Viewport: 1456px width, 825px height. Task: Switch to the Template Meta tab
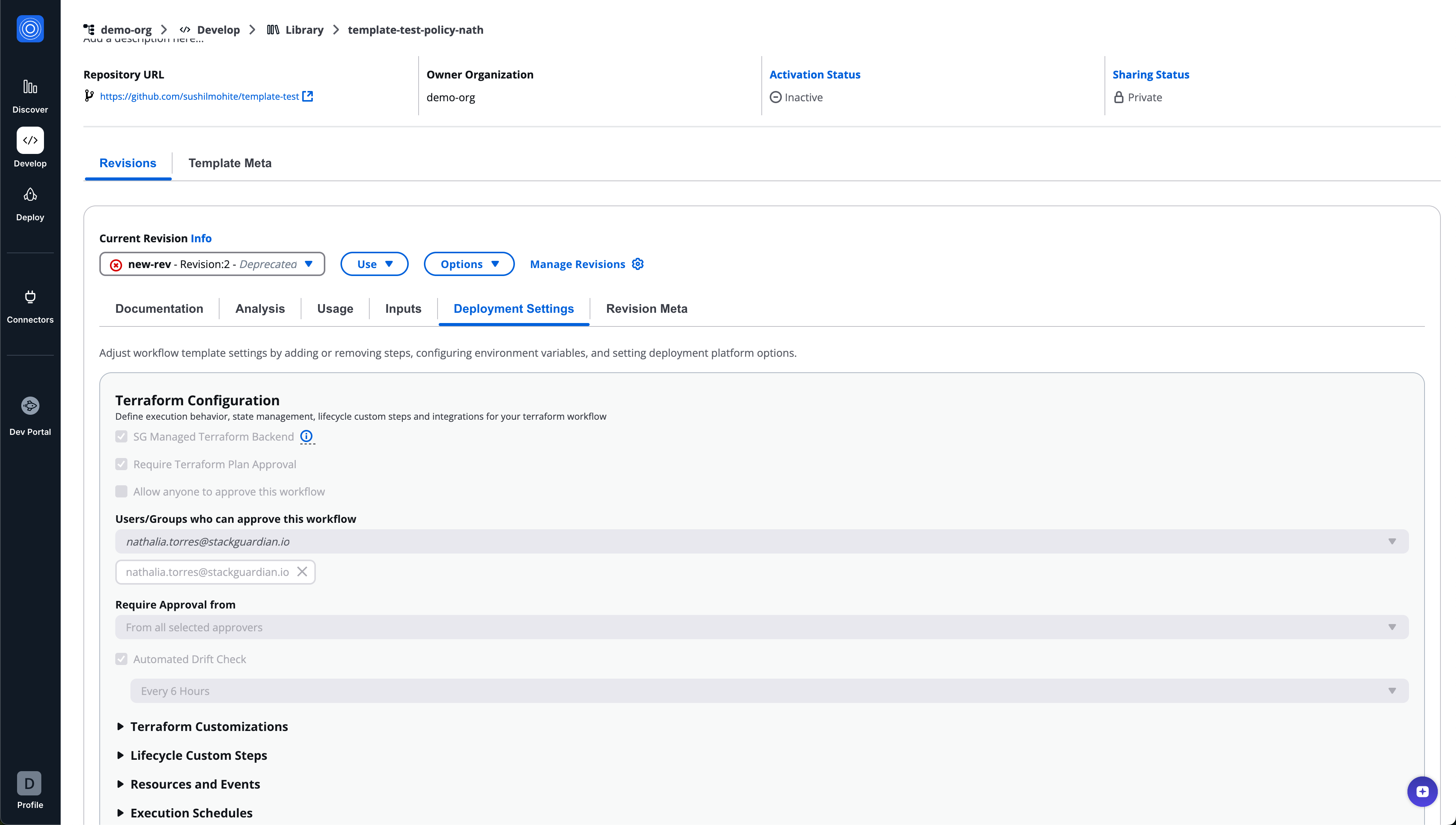230,163
